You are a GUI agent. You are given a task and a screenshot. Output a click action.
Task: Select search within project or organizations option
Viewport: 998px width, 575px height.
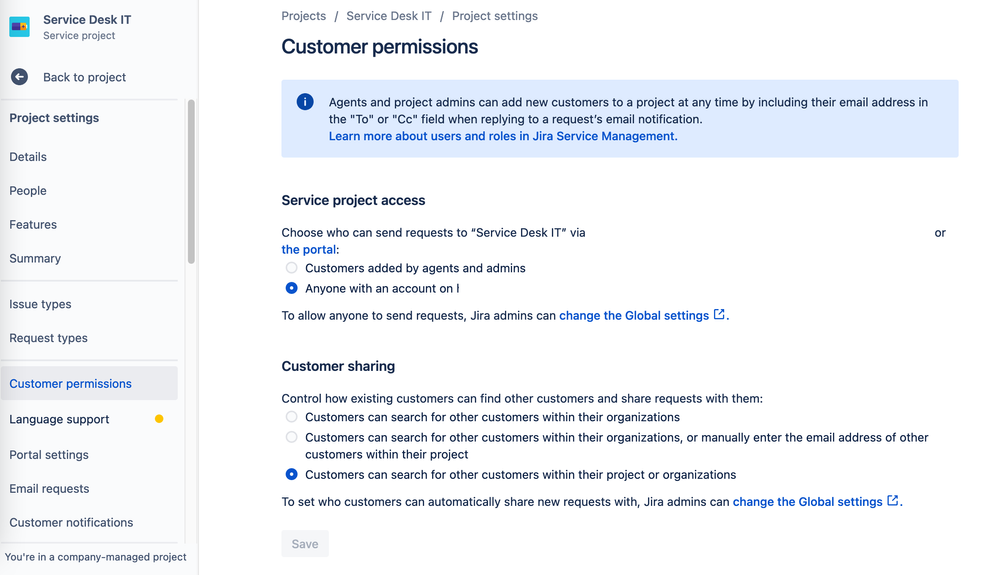[x=292, y=475]
